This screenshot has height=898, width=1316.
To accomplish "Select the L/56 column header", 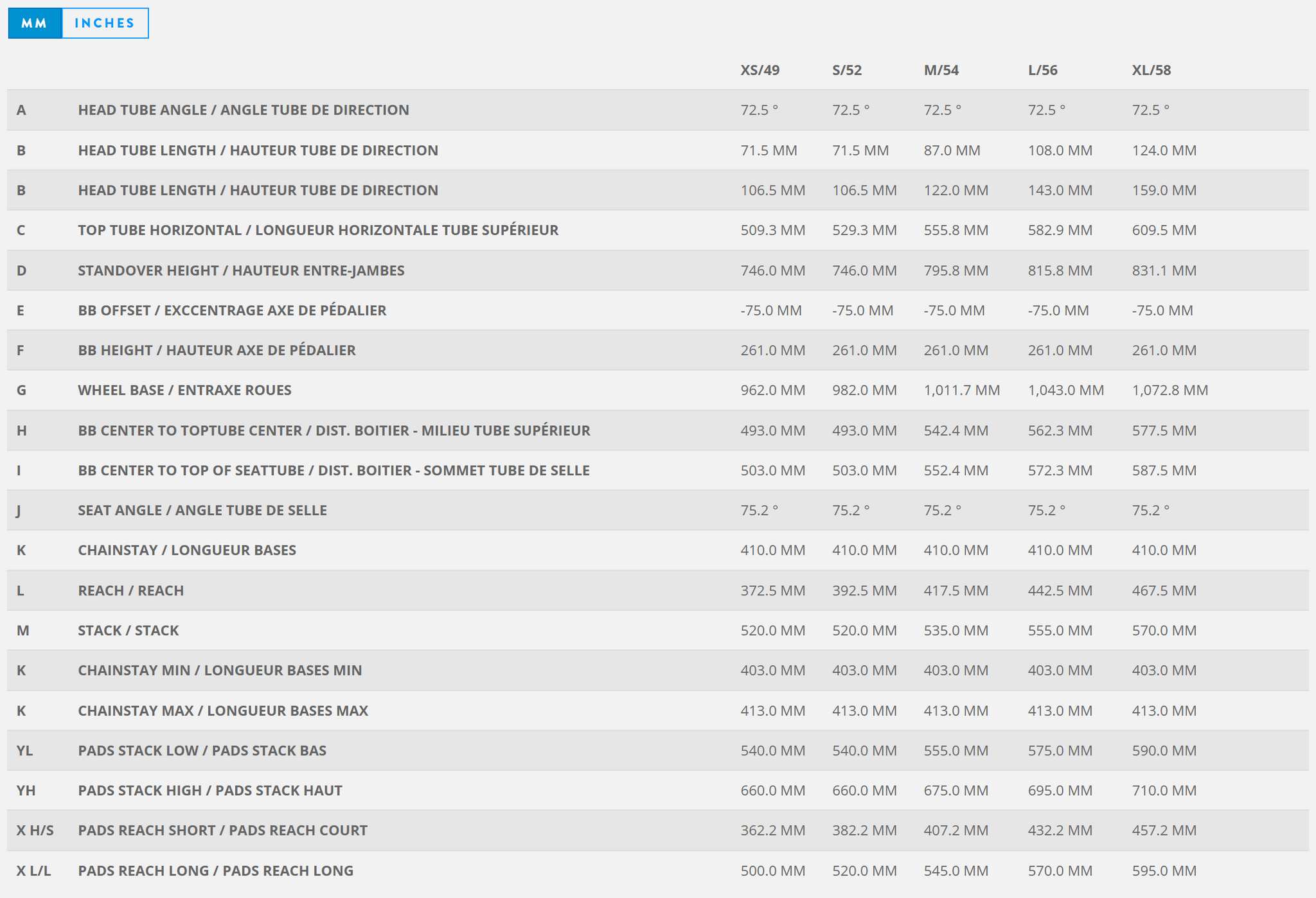I will click(x=1043, y=70).
